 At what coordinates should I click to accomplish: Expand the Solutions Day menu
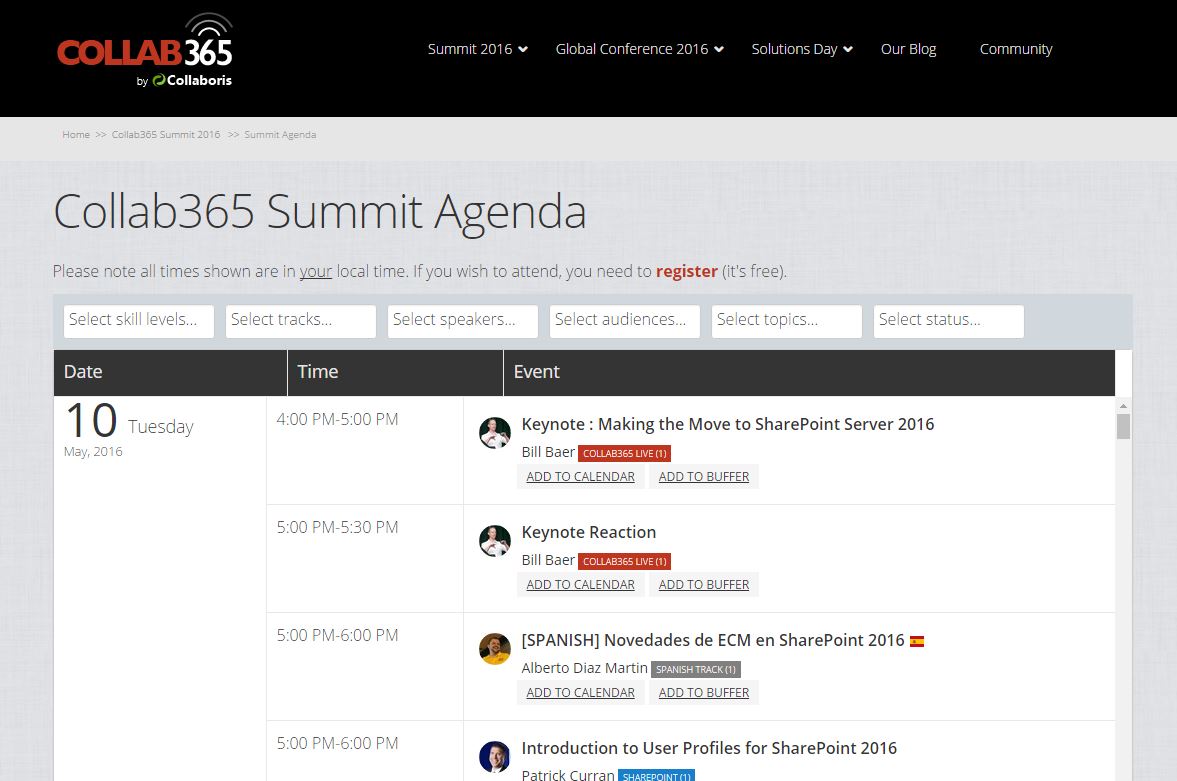[x=802, y=49]
